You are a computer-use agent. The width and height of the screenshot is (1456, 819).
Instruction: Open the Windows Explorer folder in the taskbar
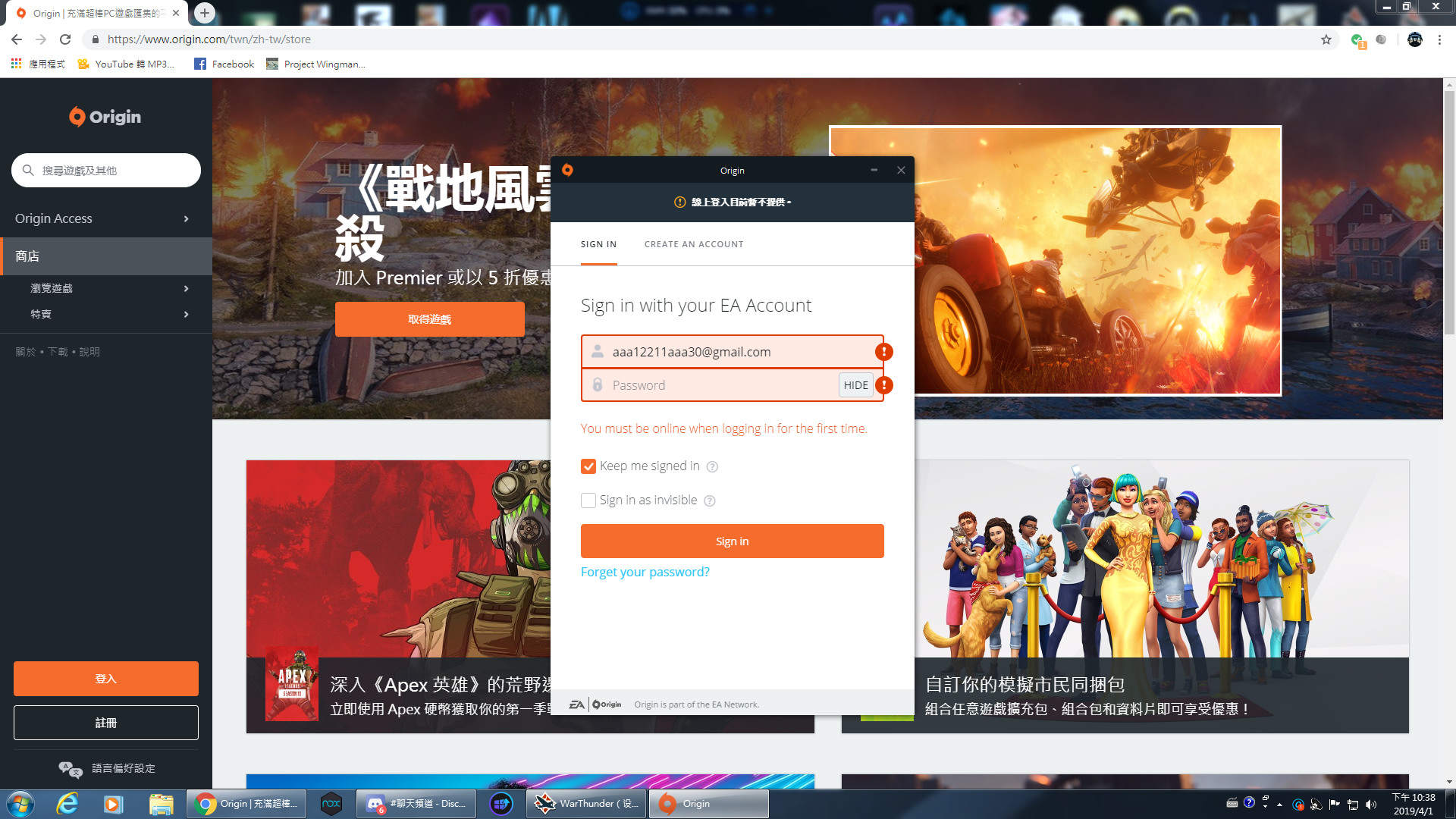pos(161,804)
